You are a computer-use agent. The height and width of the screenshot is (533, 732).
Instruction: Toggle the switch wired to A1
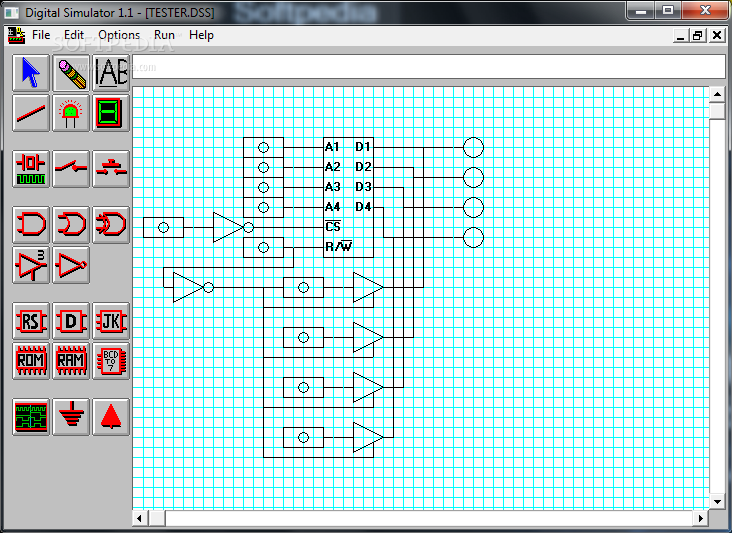(263, 147)
